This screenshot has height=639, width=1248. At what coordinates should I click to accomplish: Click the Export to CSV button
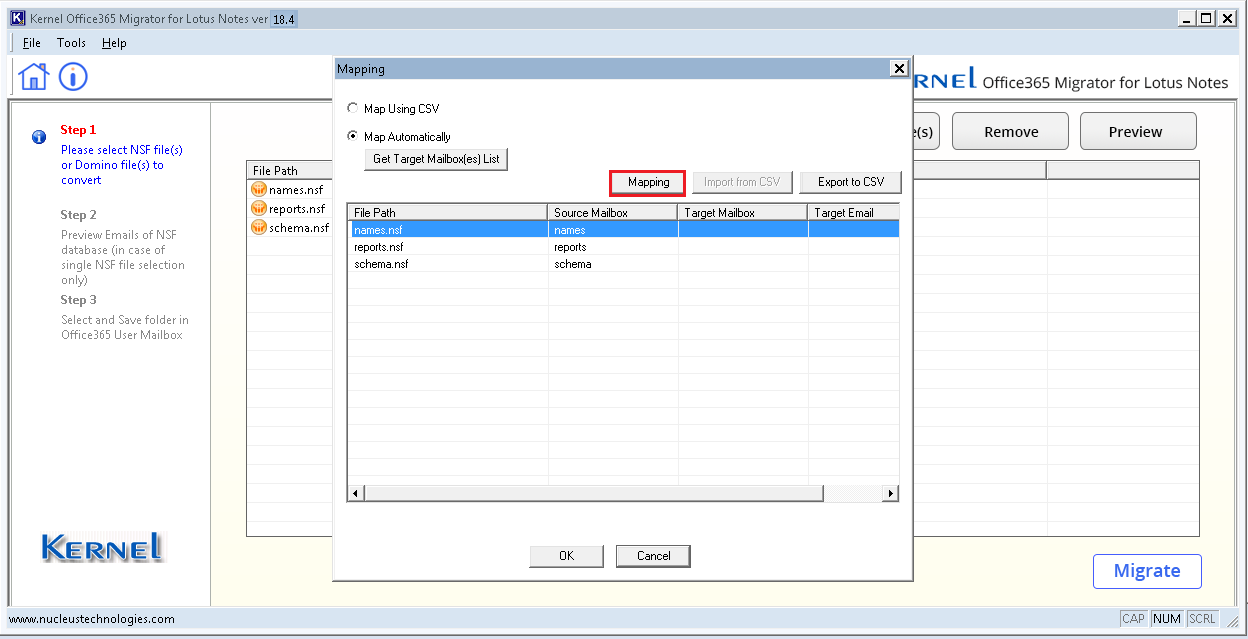coord(851,182)
